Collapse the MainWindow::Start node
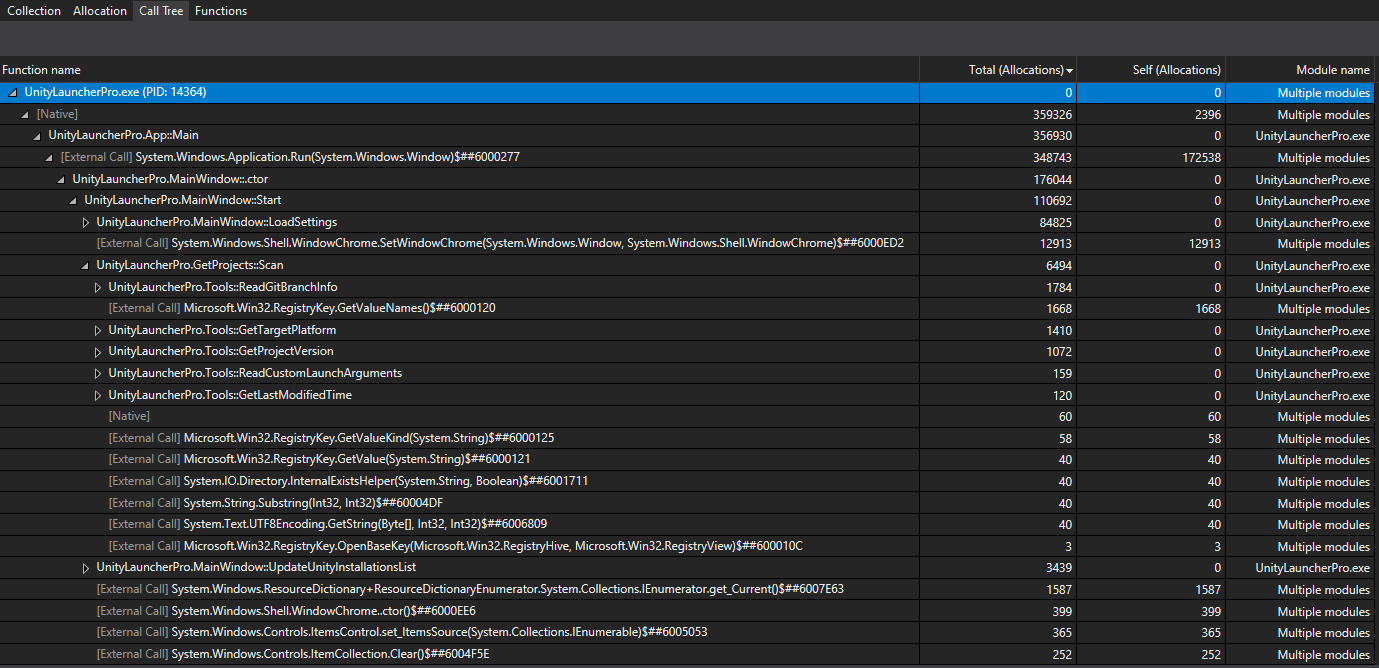Image resolution: width=1379 pixels, height=668 pixels. point(74,201)
